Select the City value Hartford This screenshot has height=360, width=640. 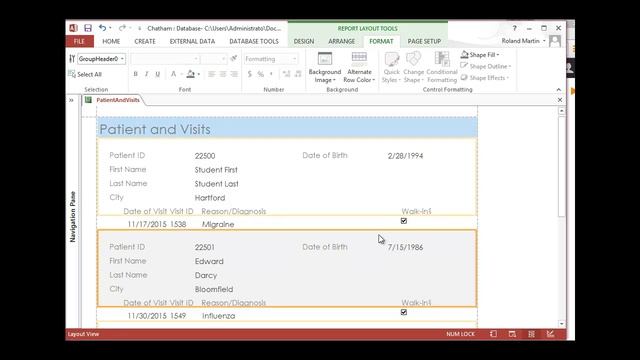210,198
